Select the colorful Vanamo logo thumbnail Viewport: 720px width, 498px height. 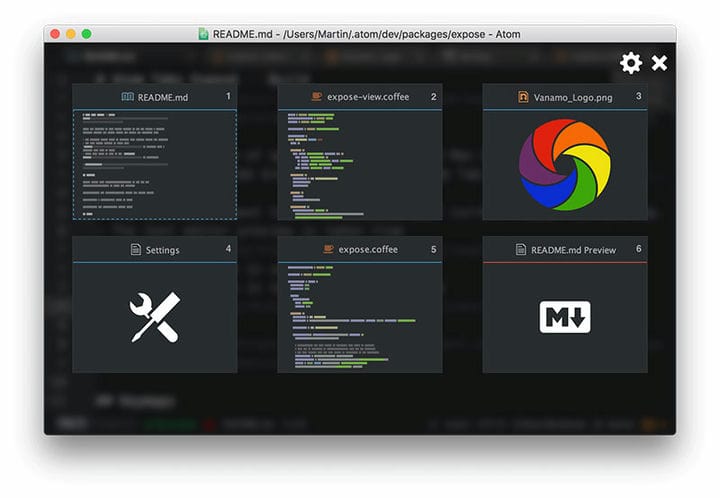click(565, 165)
